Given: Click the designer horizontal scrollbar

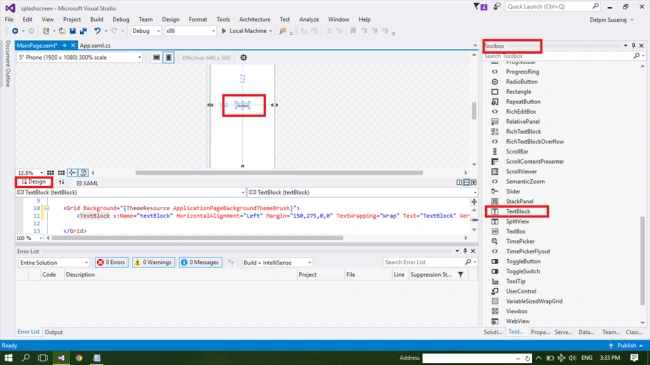Looking at the screenshot, I should point(279,173).
